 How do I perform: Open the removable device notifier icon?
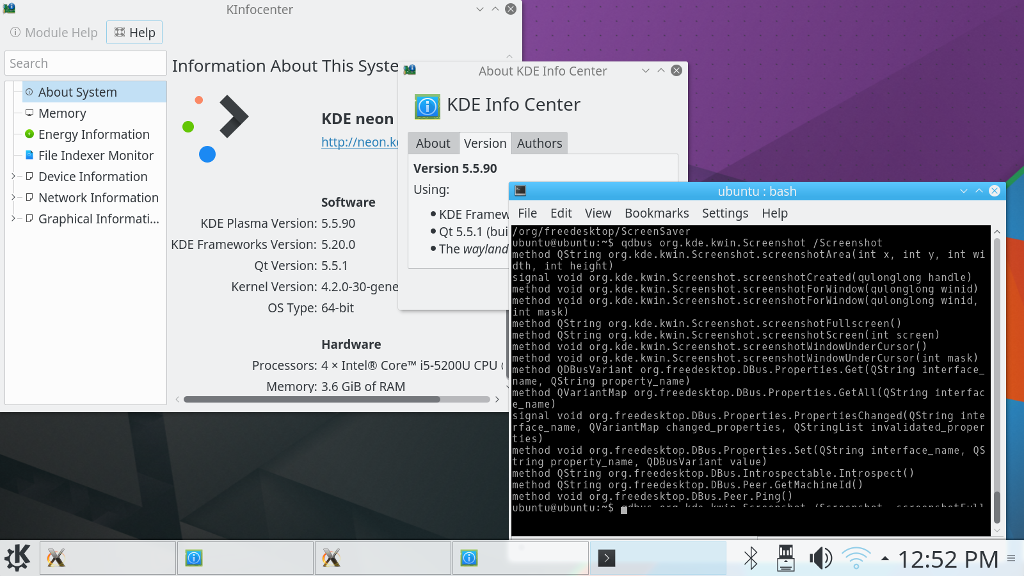(x=785, y=558)
